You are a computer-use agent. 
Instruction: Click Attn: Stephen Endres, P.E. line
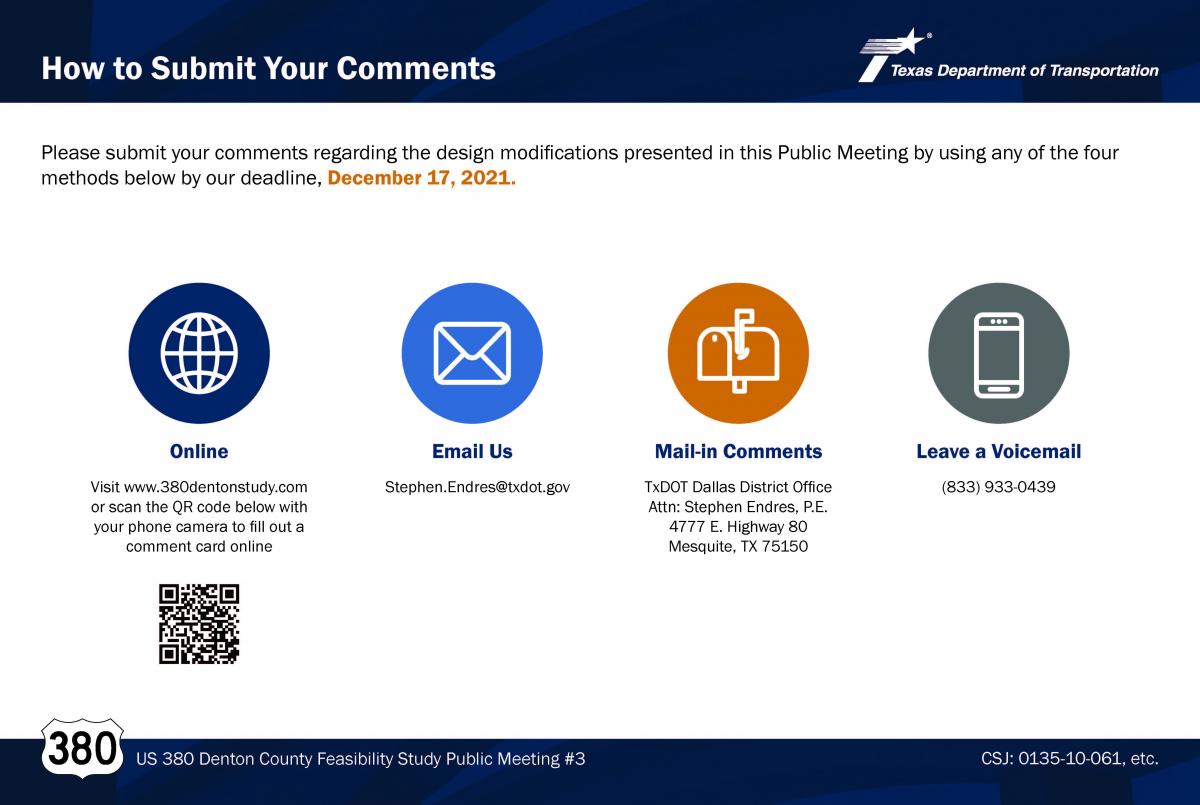pos(738,507)
